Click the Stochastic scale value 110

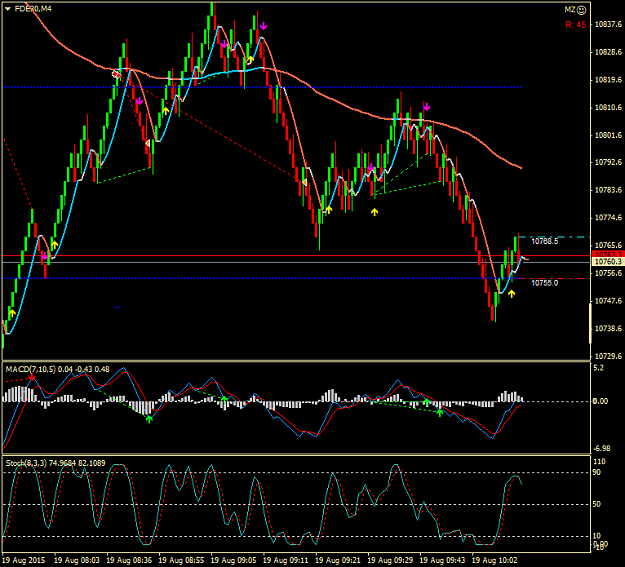[x=599, y=462]
